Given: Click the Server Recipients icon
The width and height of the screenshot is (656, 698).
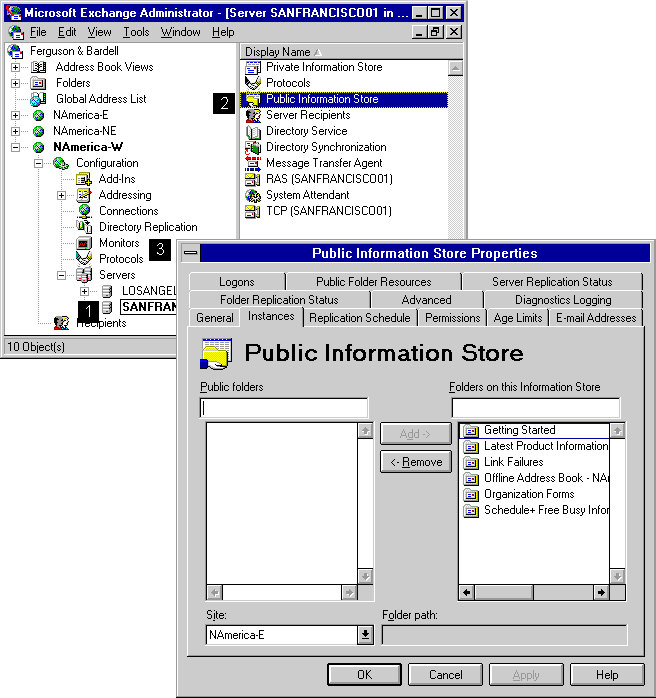Looking at the screenshot, I should tap(253, 116).
